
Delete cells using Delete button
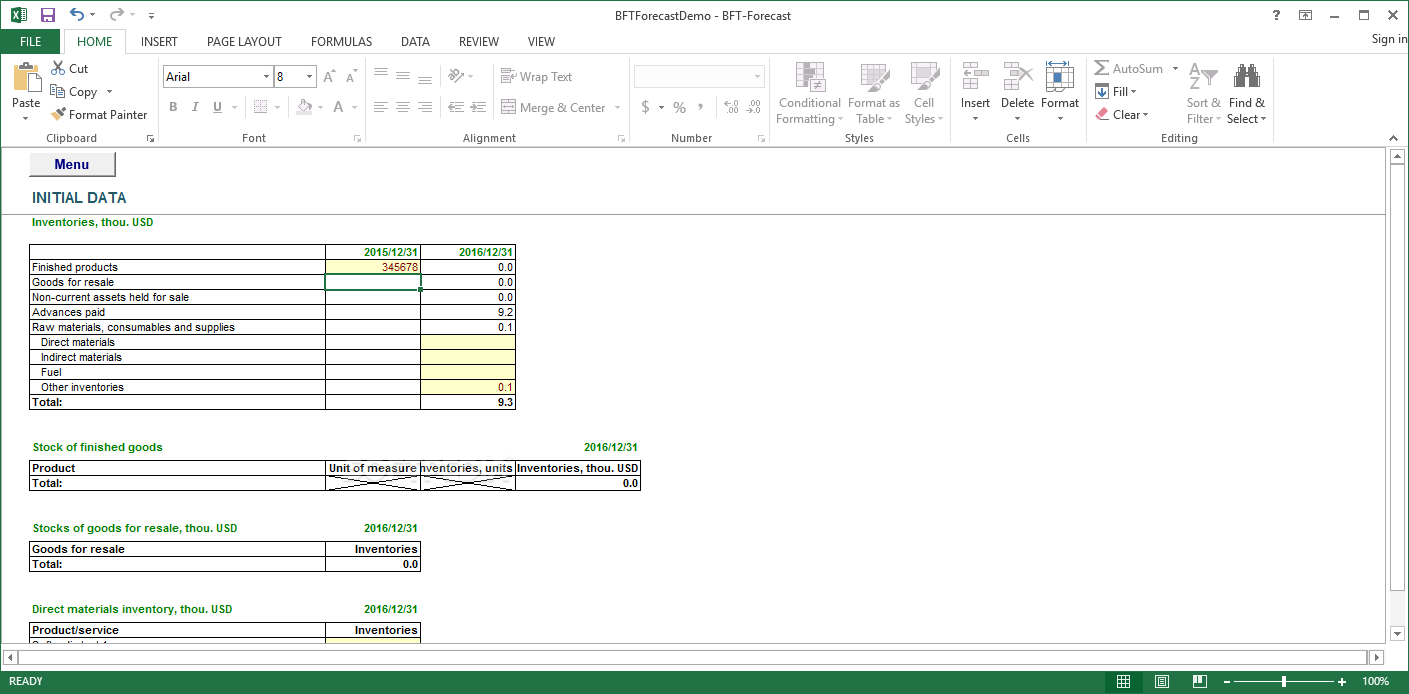[x=1017, y=93]
